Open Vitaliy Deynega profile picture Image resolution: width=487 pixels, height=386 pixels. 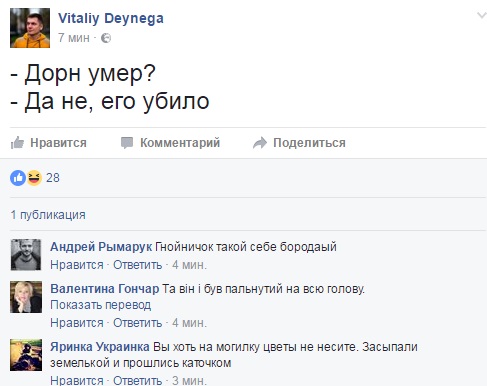point(30,28)
